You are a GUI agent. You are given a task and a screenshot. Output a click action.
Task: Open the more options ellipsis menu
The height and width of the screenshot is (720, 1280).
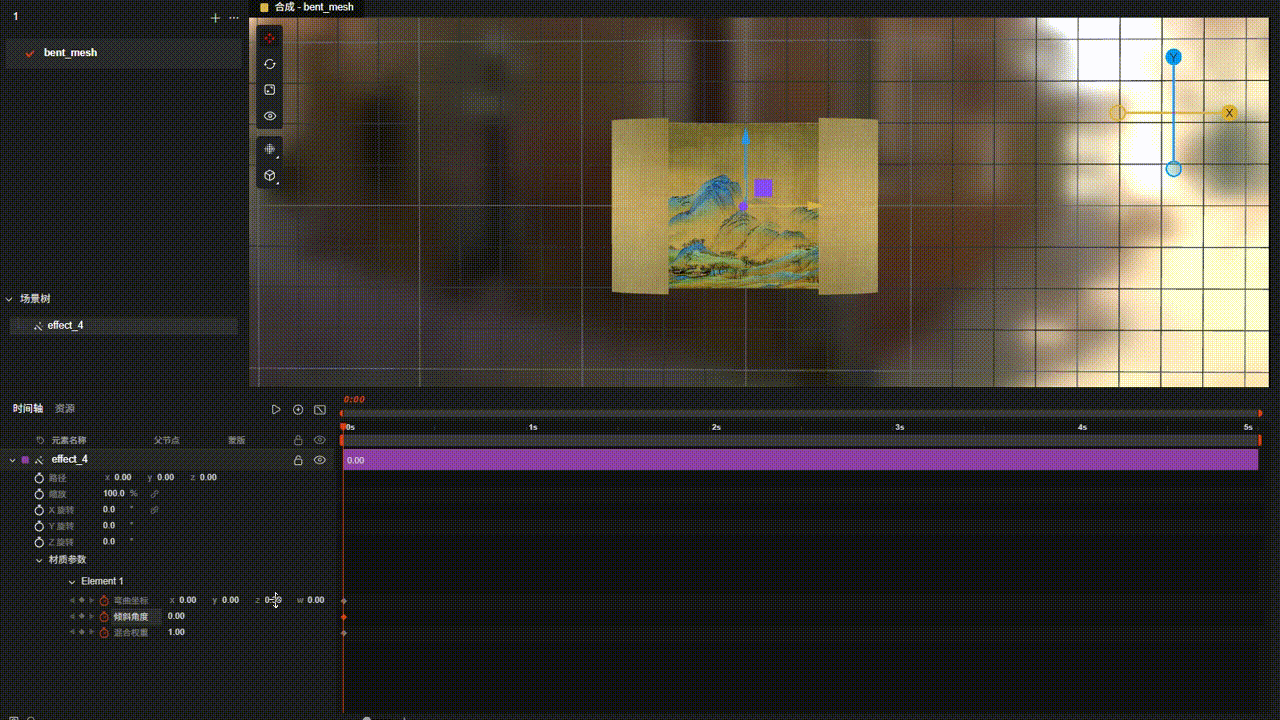point(234,18)
